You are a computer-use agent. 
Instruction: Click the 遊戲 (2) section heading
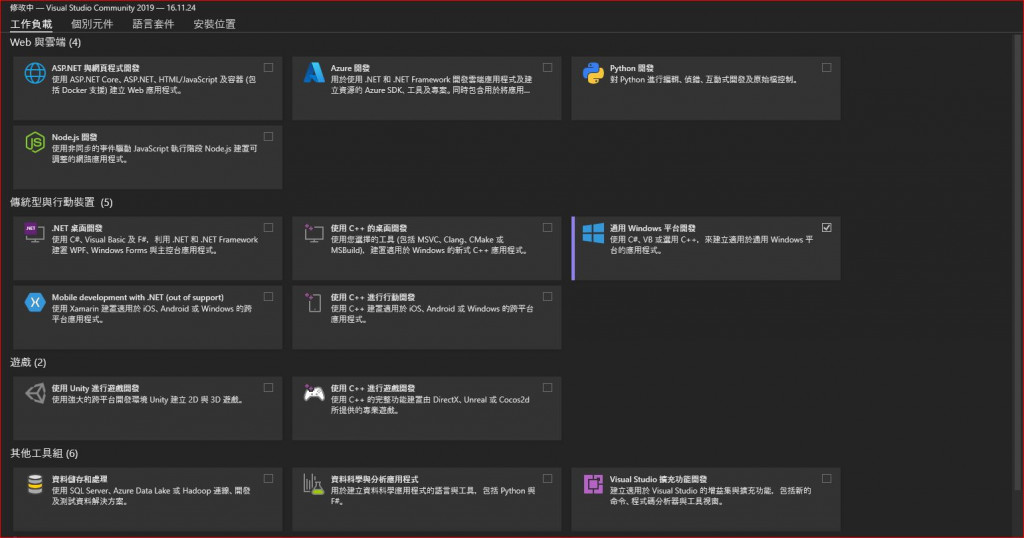[28, 362]
